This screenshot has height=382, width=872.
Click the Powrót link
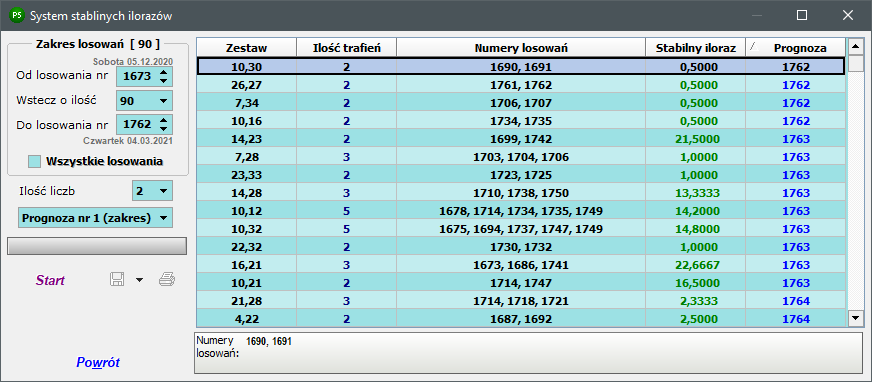point(98,363)
